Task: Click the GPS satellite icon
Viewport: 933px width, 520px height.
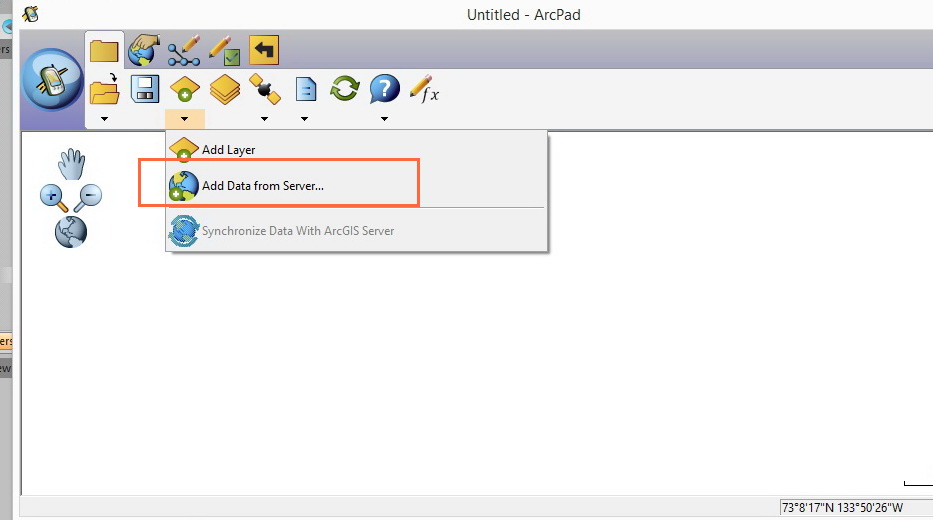Action: coord(265,89)
